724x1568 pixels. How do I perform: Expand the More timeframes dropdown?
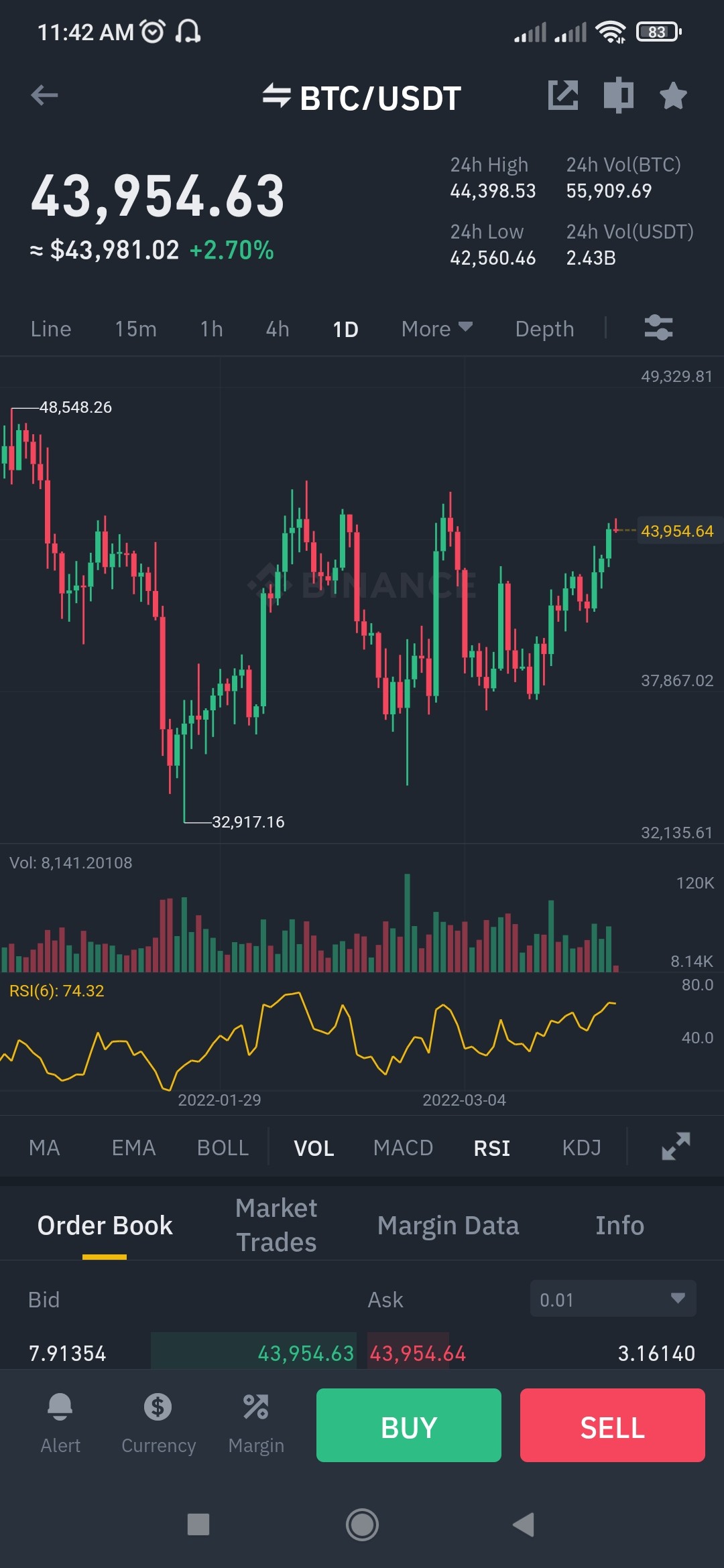[437, 329]
